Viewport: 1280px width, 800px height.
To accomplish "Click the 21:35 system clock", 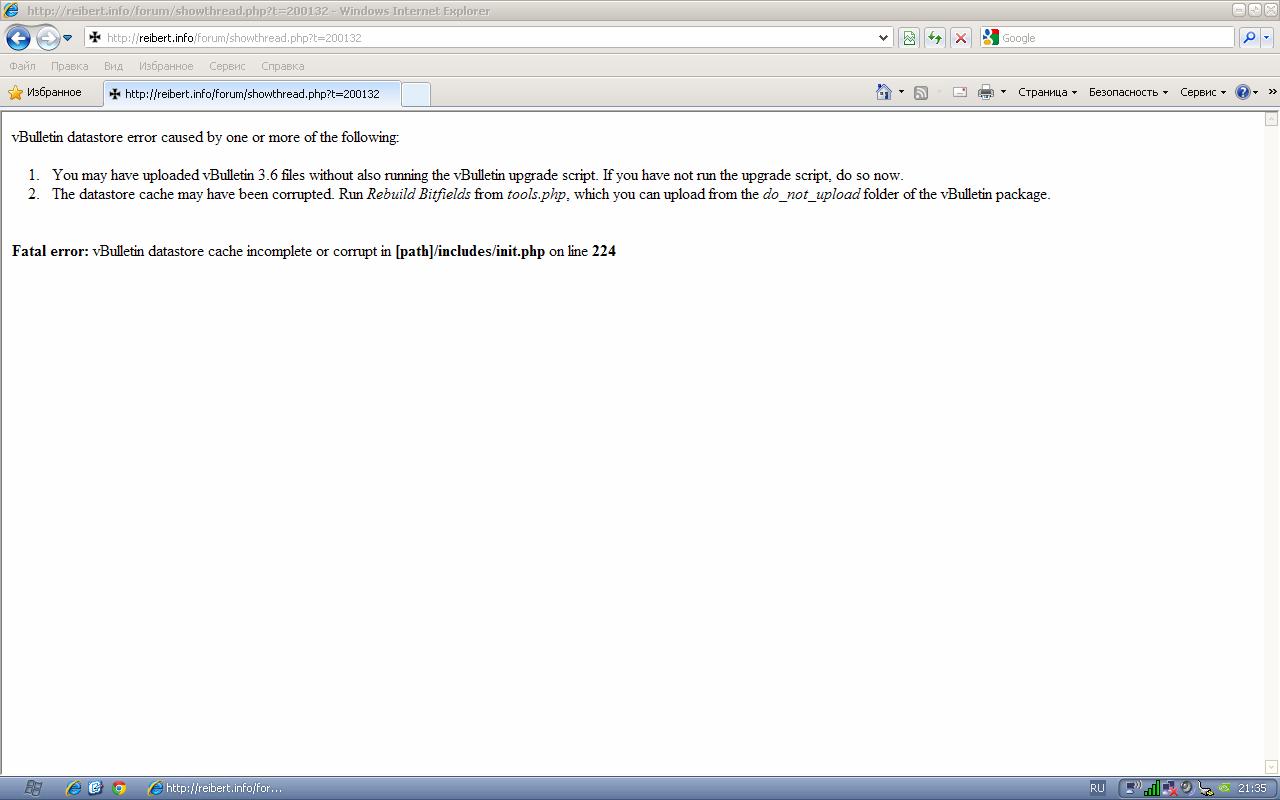I will tap(1252, 788).
